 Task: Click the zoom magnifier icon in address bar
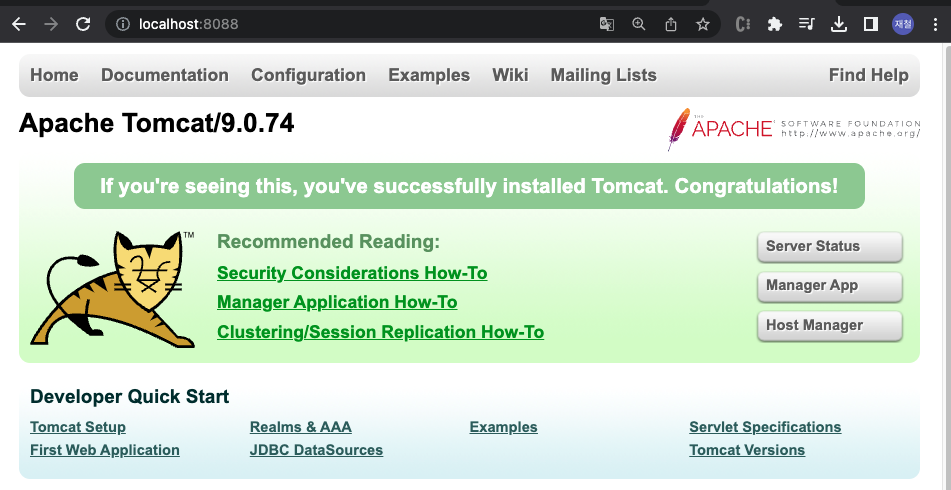(639, 24)
